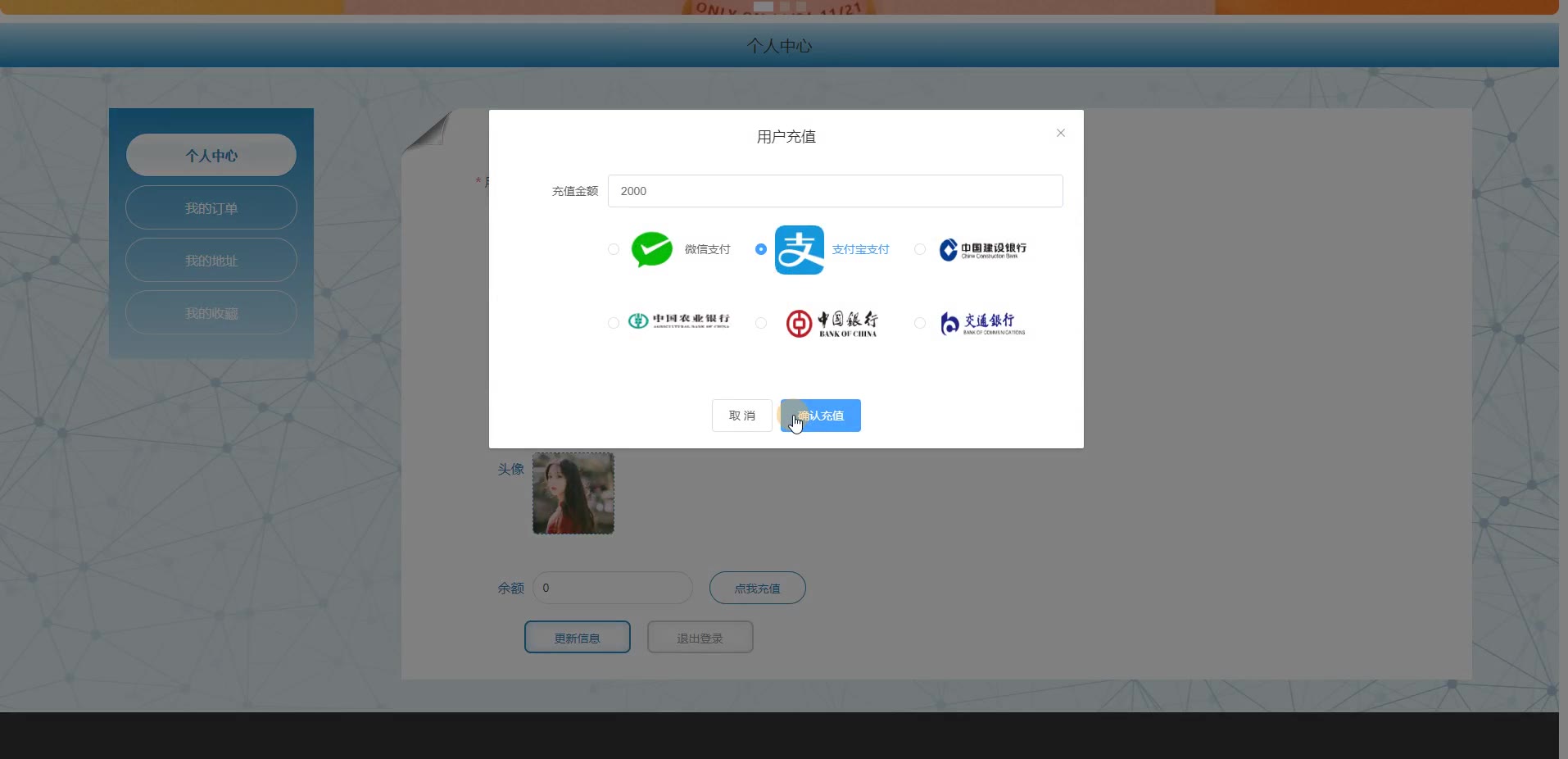Open 我的订单 in the sidebar
Viewport: 1568px width, 759px height.
tap(211, 207)
